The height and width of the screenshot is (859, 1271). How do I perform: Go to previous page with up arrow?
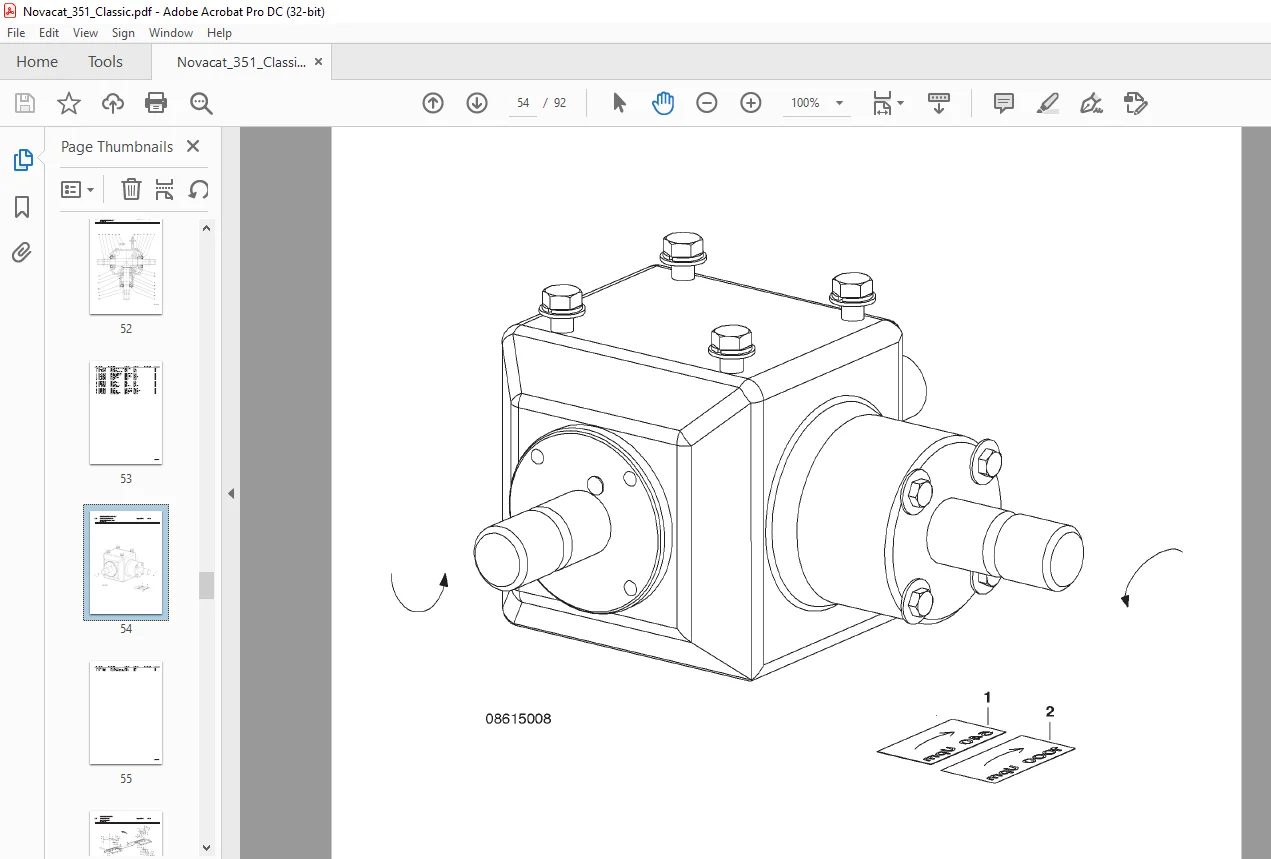pyautogui.click(x=433, y=103)
